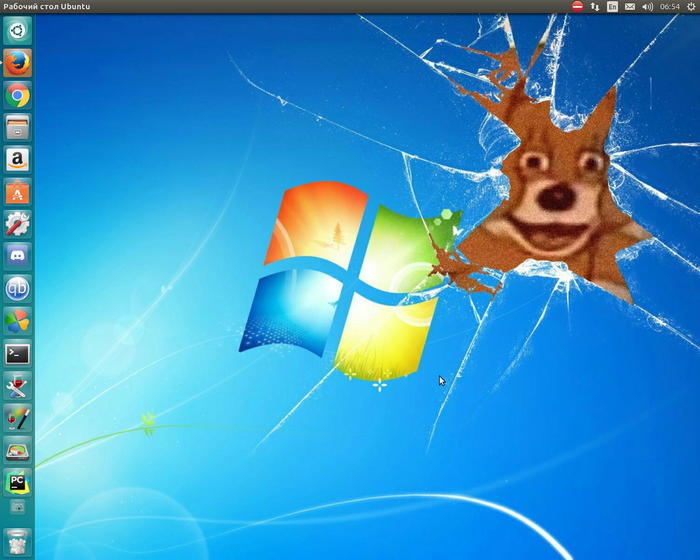Launch Firefox web browser
Viewport: 700px width, 560px height.
tap(17, 63)
